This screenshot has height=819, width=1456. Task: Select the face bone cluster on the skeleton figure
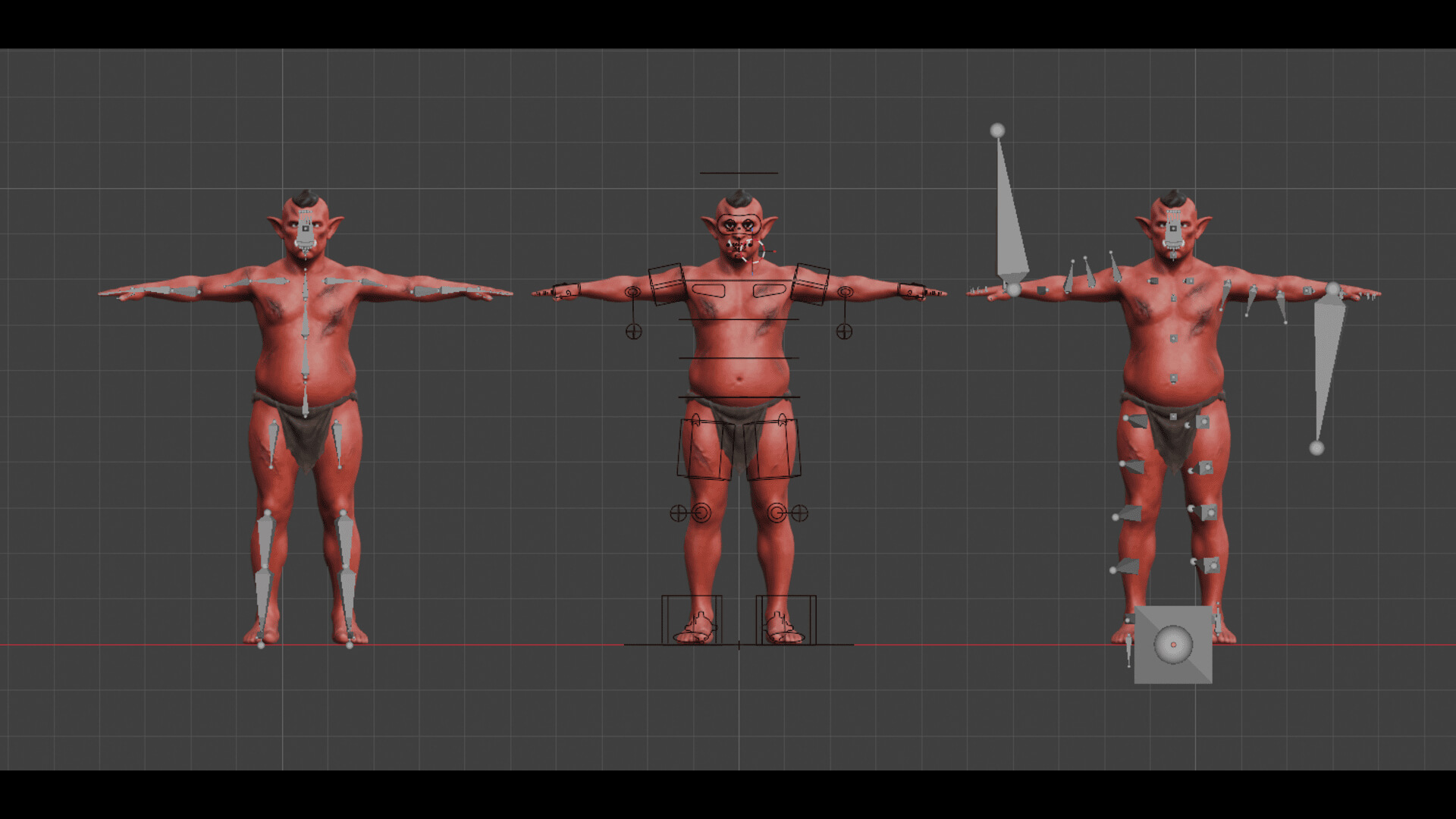tap(306, 233)
